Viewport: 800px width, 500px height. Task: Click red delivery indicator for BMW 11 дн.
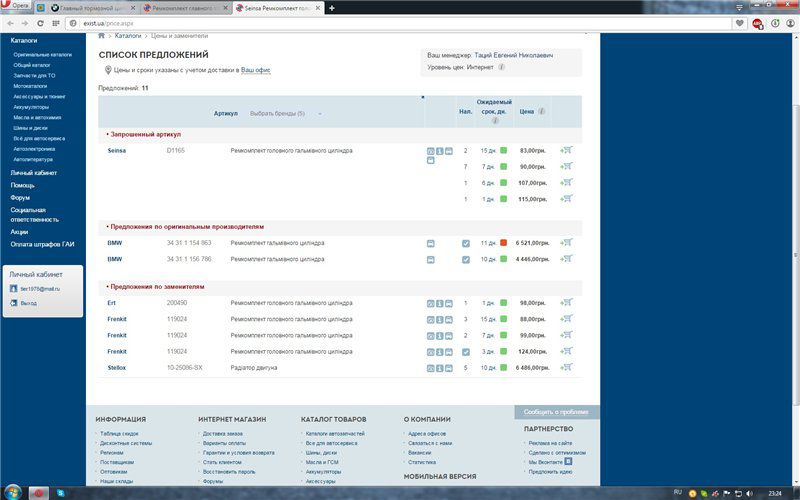coord(503,243)
